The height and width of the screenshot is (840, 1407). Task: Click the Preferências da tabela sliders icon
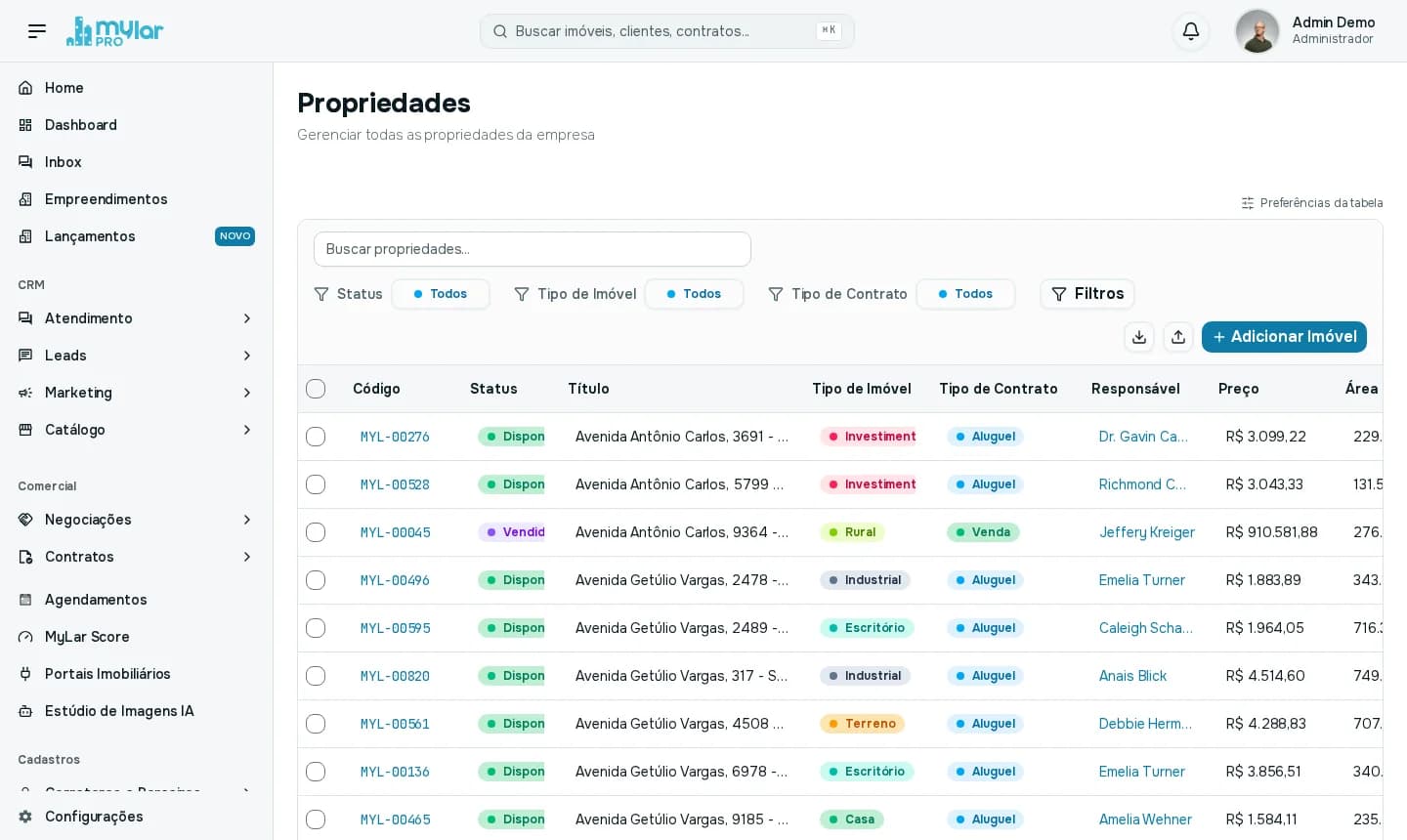coord(1248,203)
